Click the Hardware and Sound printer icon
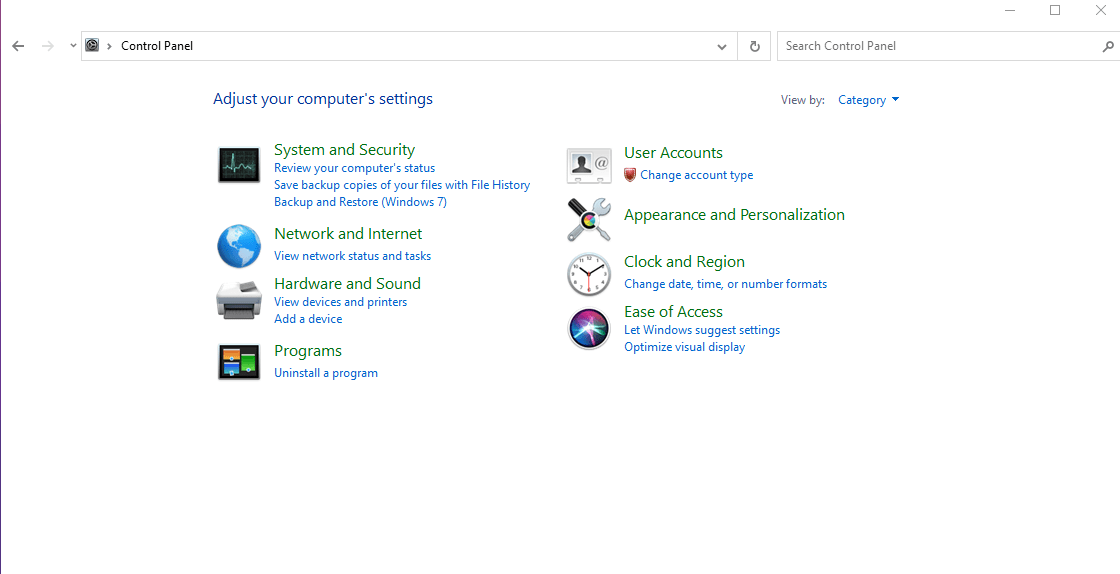The height and width of the screenshot is (574, 1120). [239, 300]
